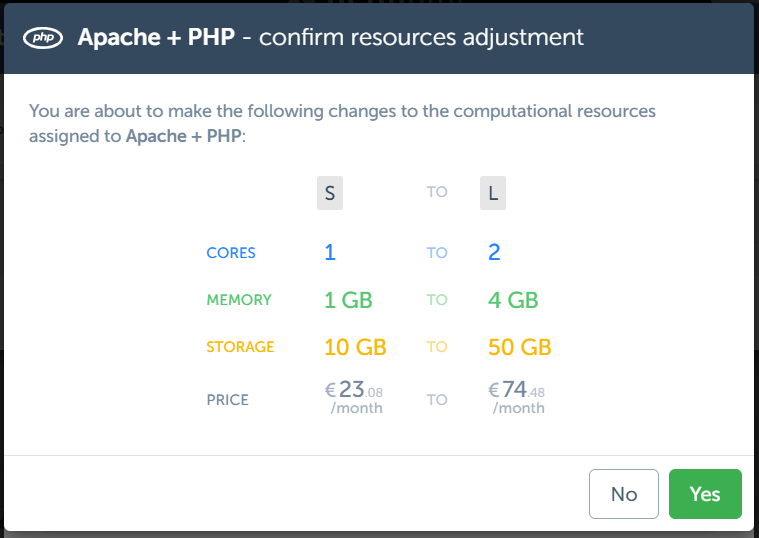Click the L size badge
759x538 pixels.
click(x=492, y=193)
